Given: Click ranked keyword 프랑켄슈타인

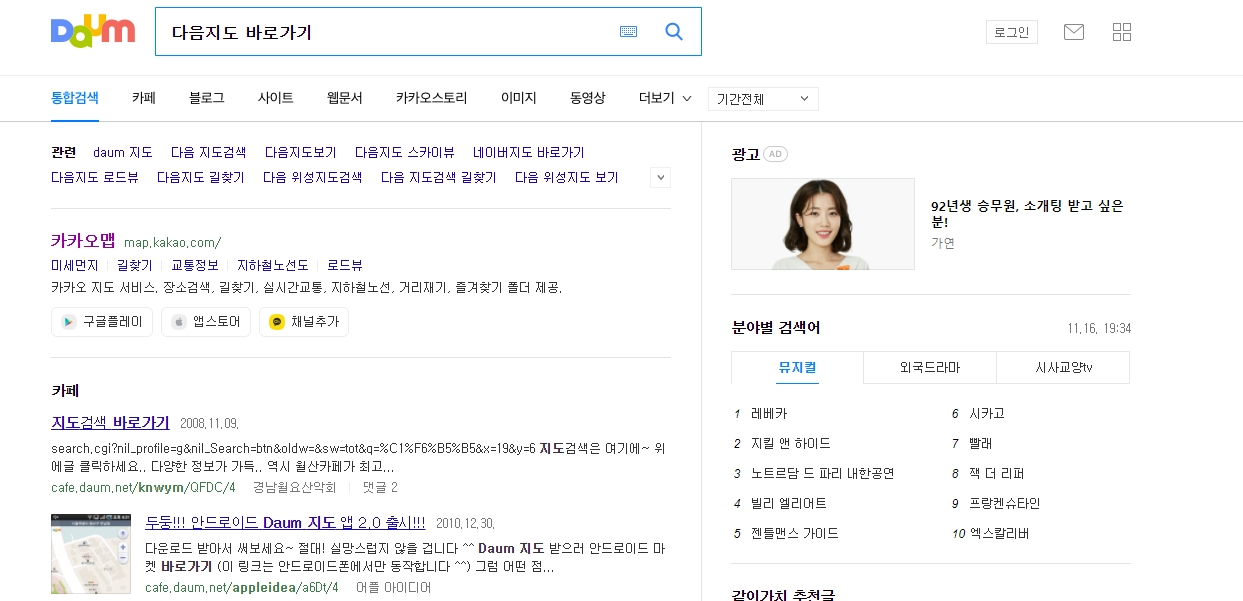Looking at the screenshot, I should tap(1005, 504).
